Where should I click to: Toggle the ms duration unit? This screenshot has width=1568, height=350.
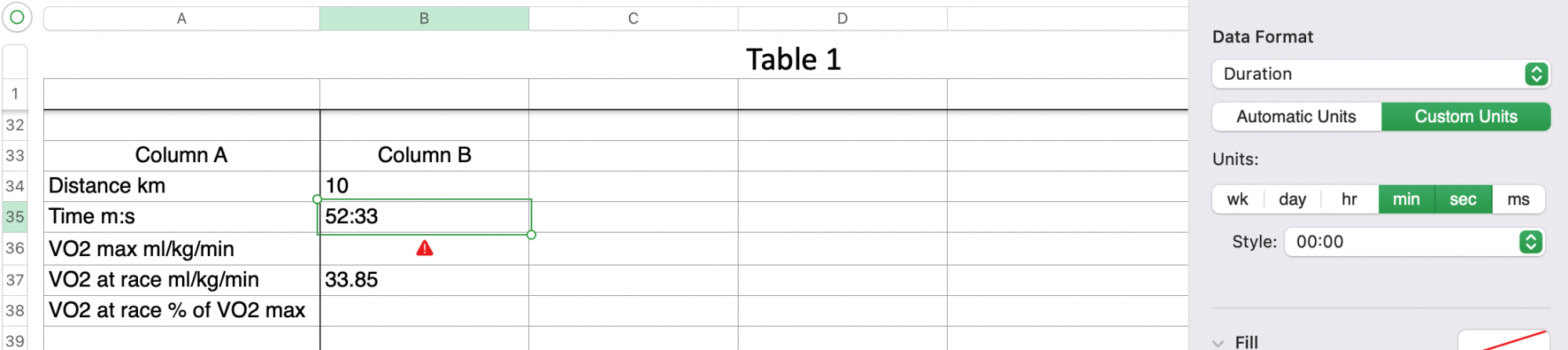(x=1518, y=200)
